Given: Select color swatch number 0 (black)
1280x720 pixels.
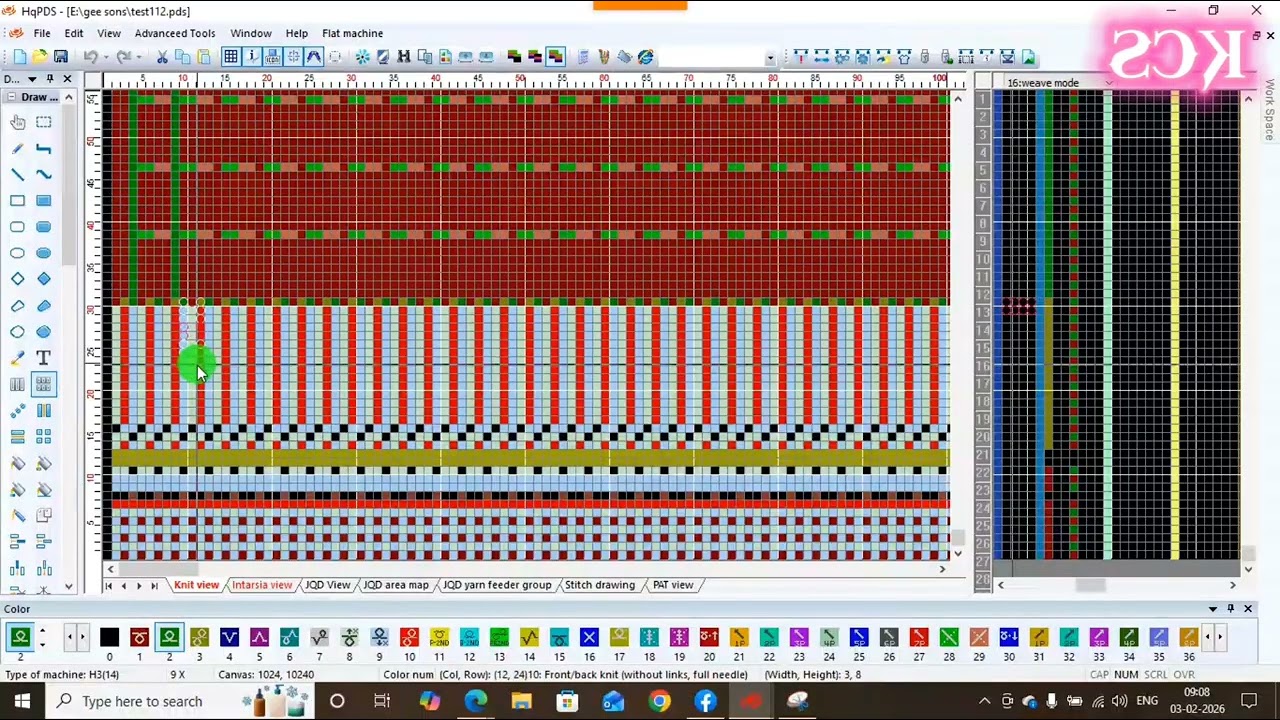Looking at the screenshot, I should click(x=109, y=637).
